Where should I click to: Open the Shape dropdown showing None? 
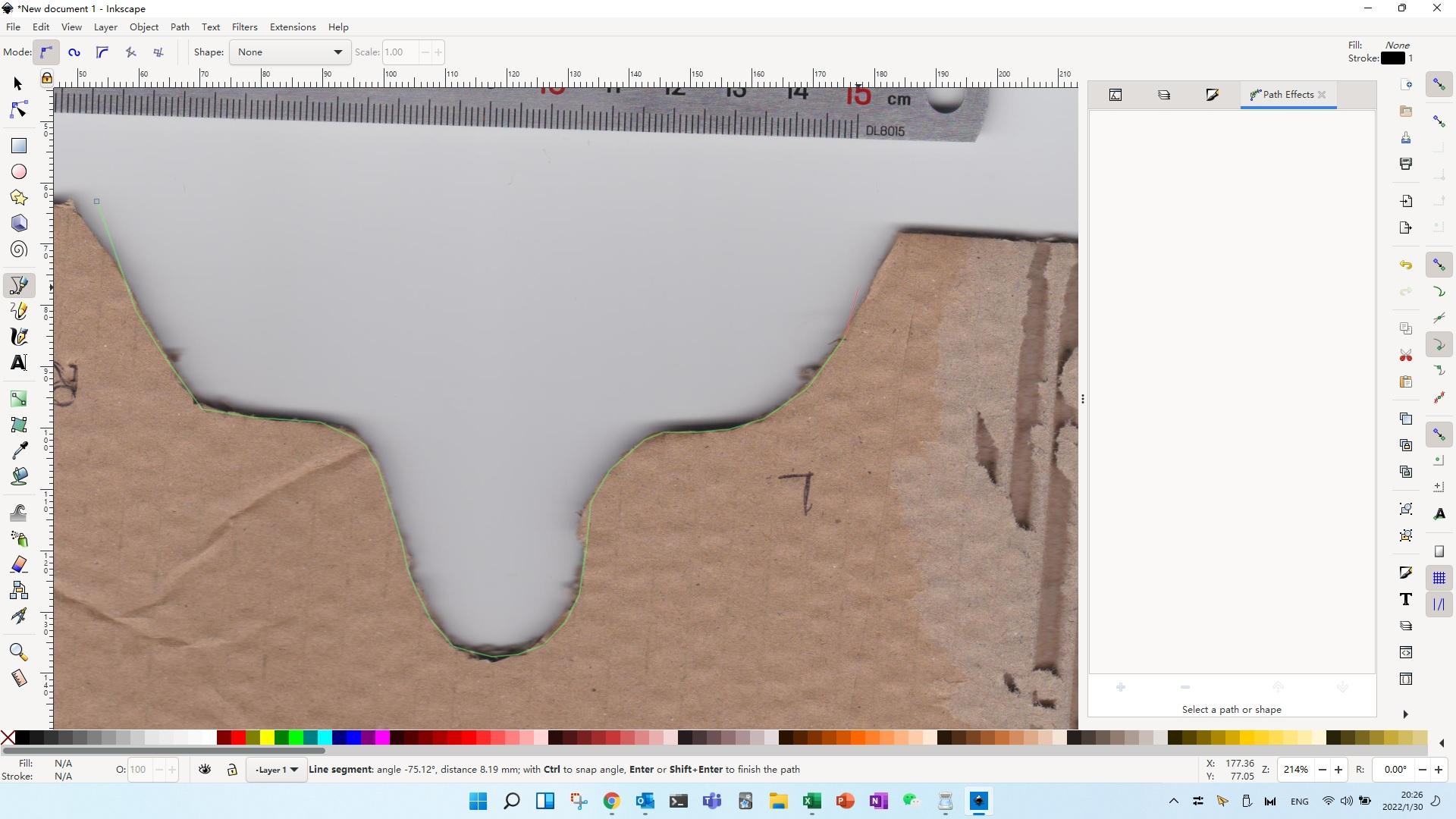point(289,52)
